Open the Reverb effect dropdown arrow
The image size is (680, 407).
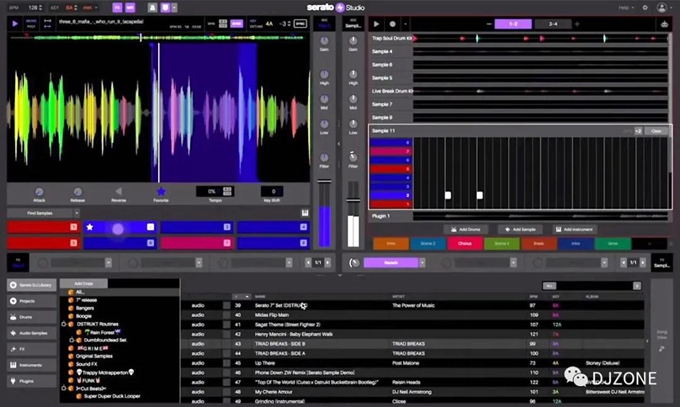(x=422, y=263)
